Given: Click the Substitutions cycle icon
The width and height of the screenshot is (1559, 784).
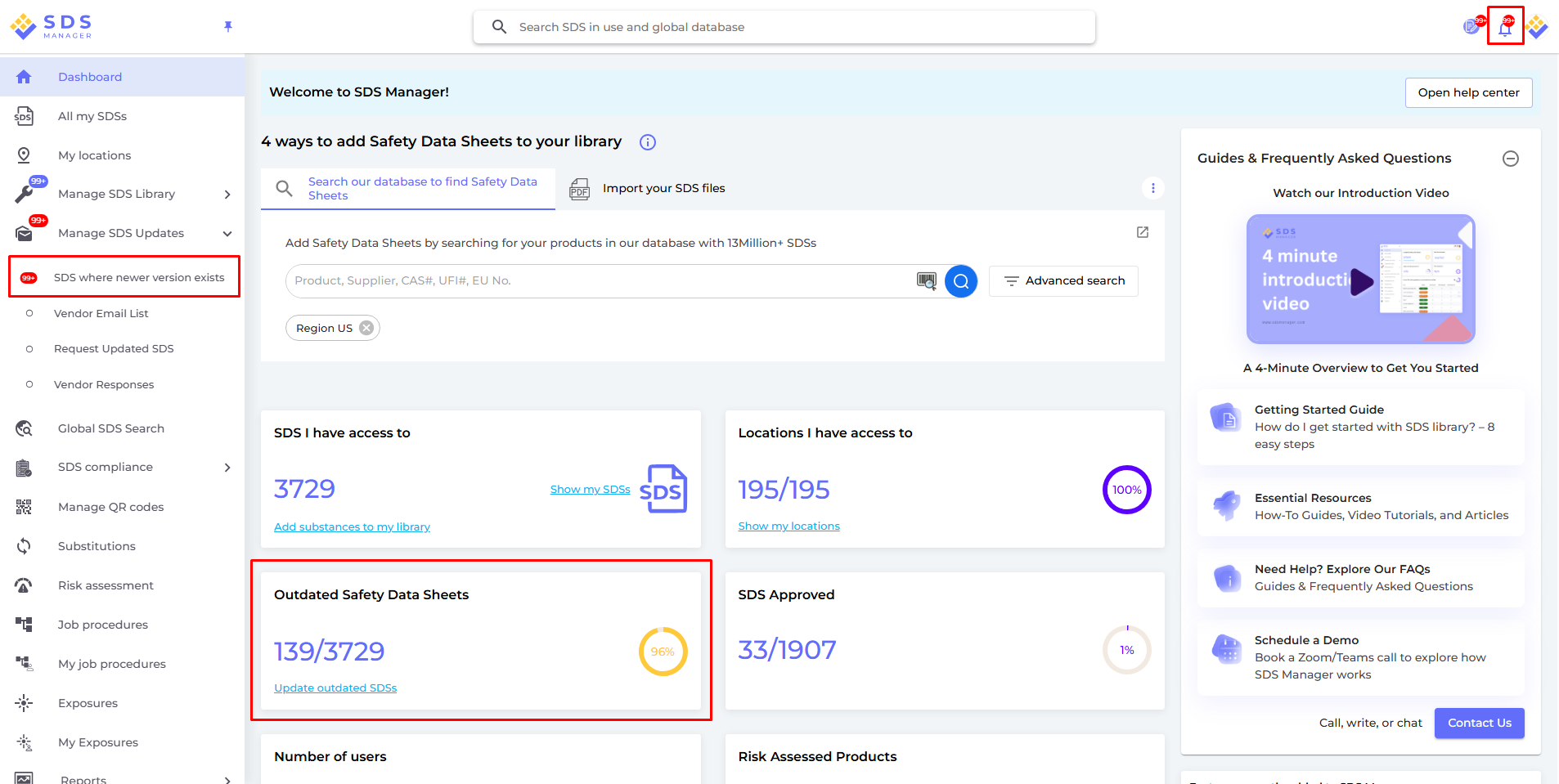Looking at the screenshot, I should [x=24, y=546].
